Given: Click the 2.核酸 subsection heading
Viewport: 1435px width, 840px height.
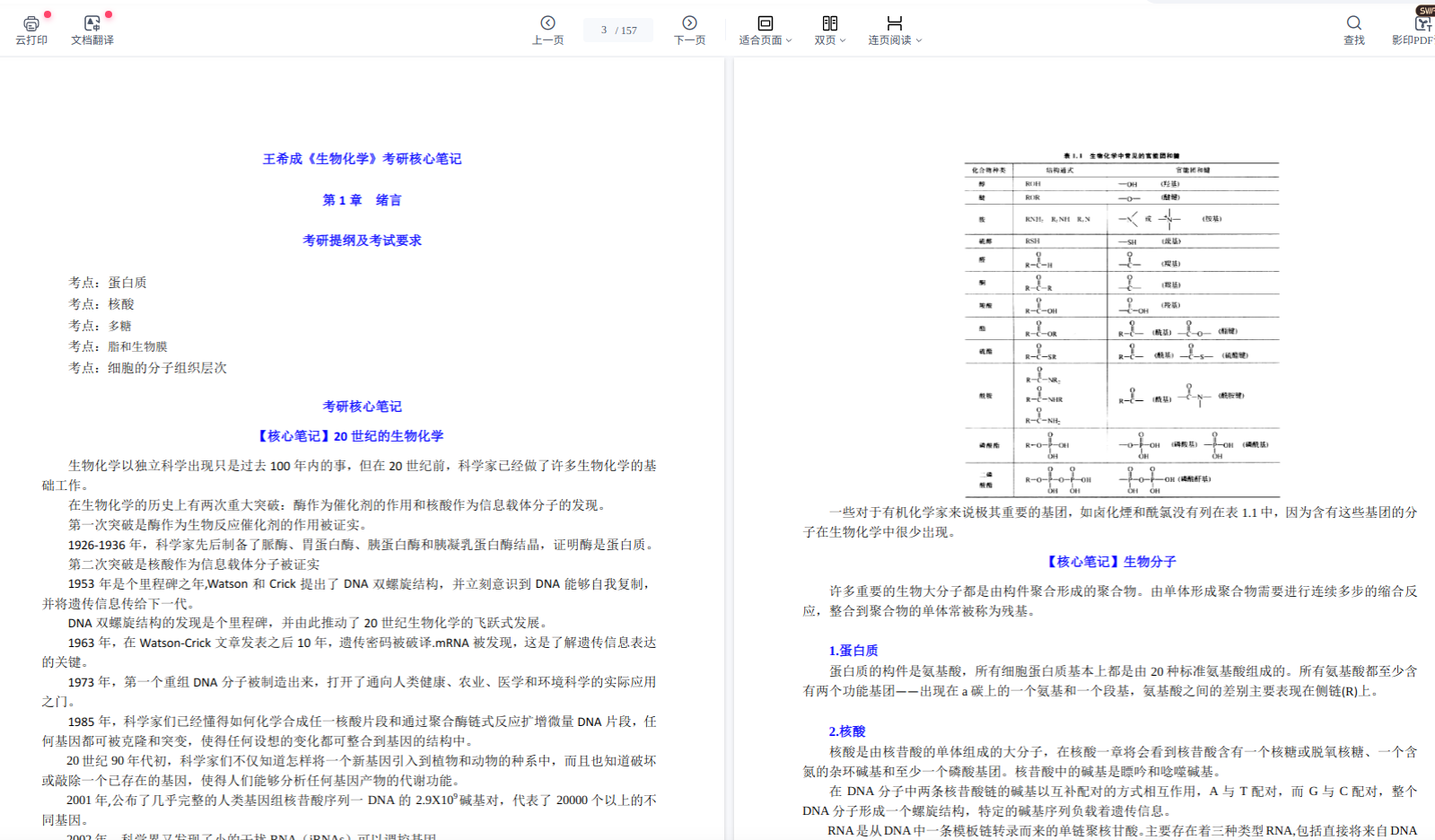Looking at the screenshot, I should (846, 731).
